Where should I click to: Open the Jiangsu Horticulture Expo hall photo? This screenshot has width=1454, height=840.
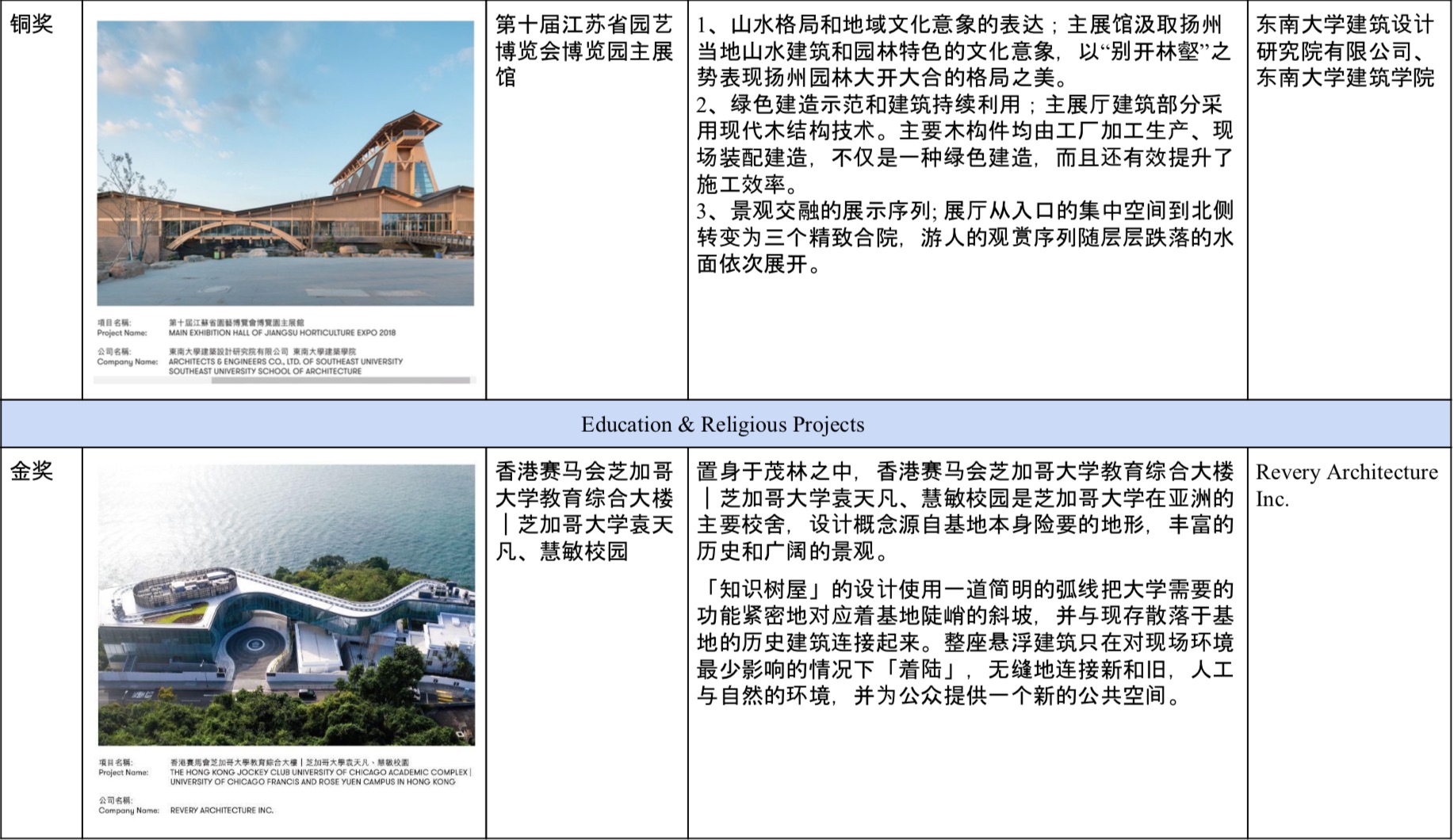click(x=285, y=163)
